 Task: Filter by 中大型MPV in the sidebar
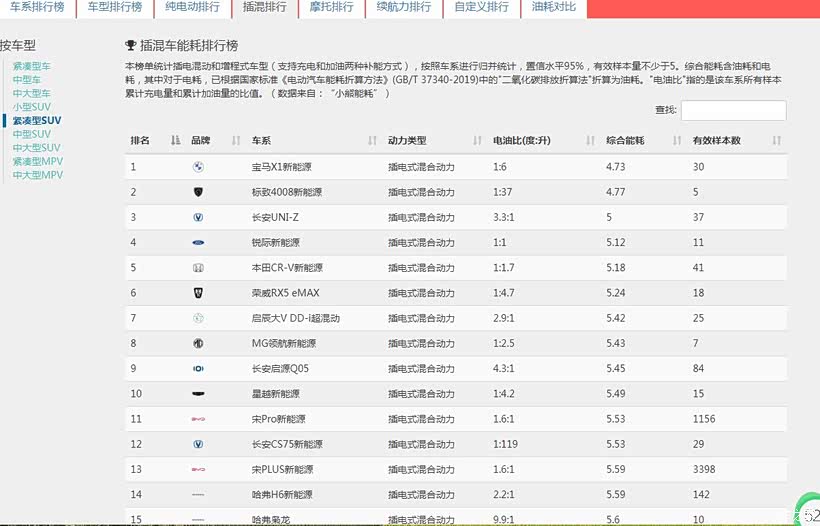click(x=38, y=175)
